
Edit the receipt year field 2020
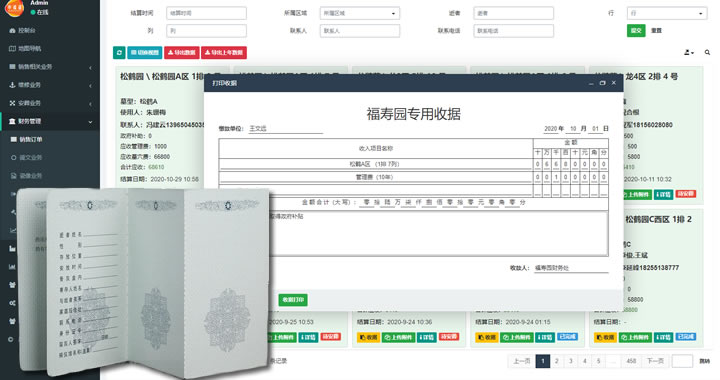coord(551,129)
